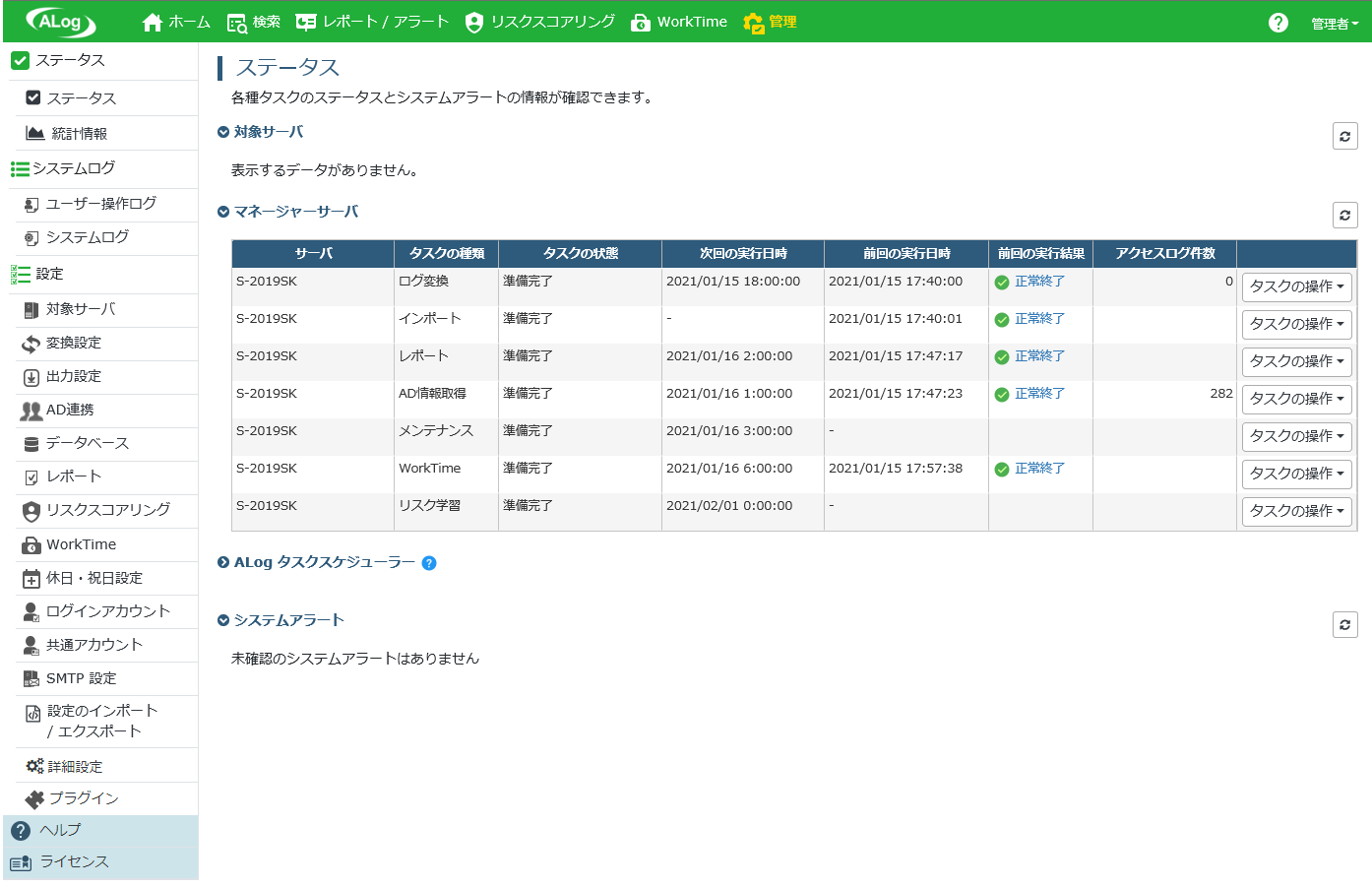Click the リスクスコアリング shield icon in sidebar

click(x=31, y=511)
